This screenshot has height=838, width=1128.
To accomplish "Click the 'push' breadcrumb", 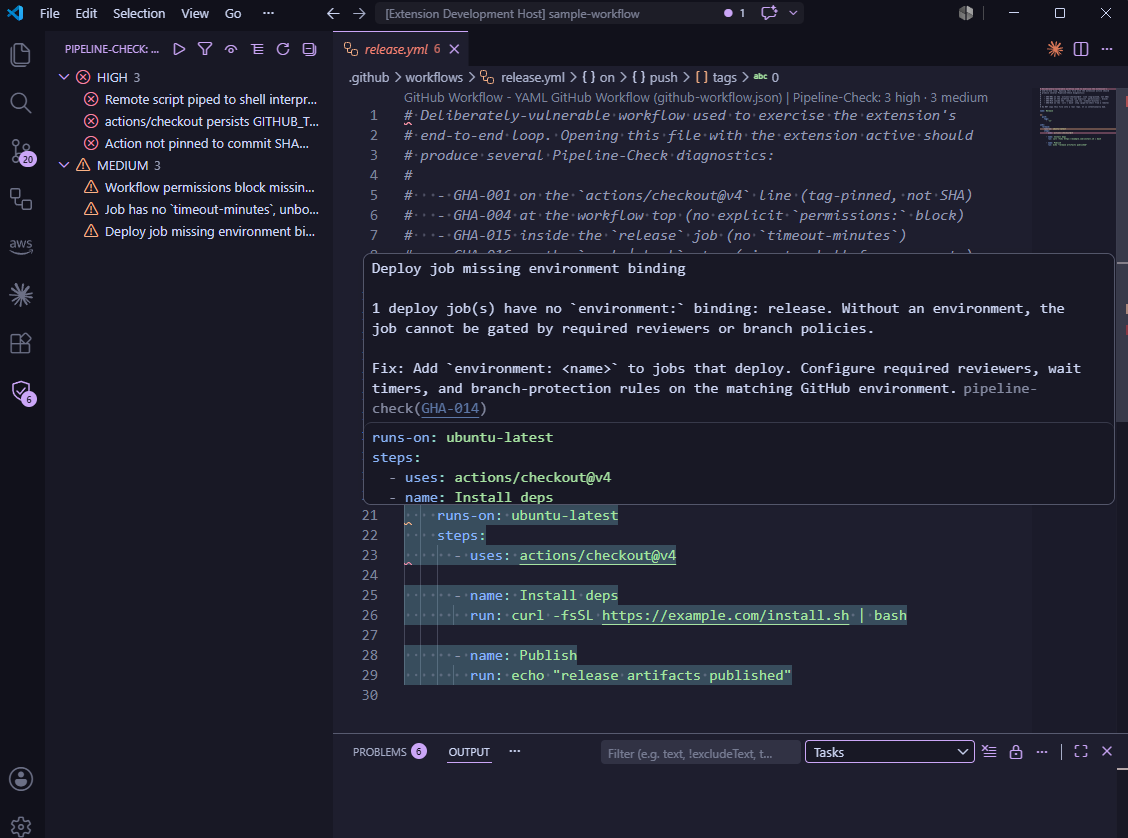I will (x=655, y=77).
